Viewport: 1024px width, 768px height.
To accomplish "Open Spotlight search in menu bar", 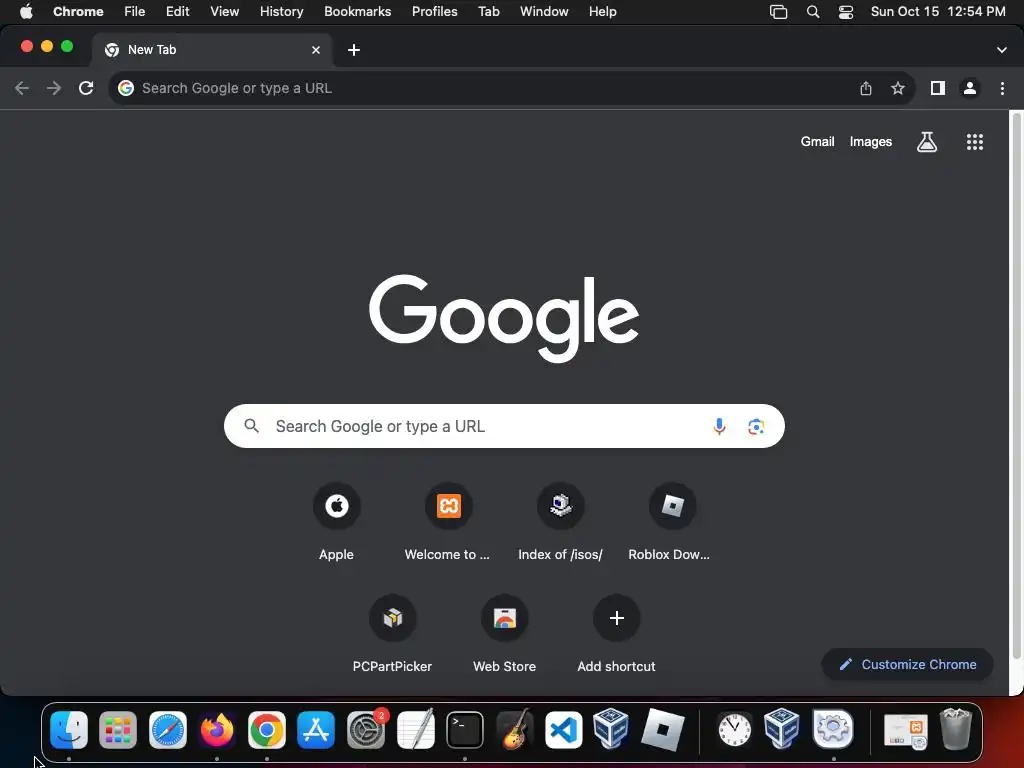I will pos(812,12).
